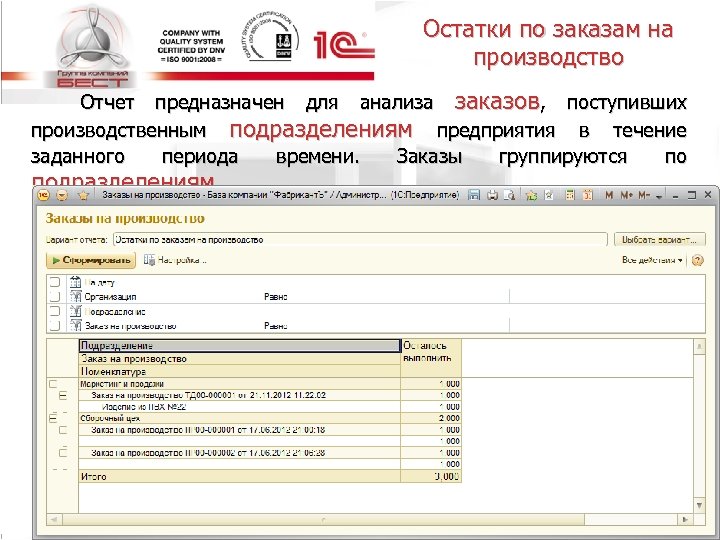Click the Вариант отчета input field
Viewport: 720px width, 540px height.
[360, 240]
